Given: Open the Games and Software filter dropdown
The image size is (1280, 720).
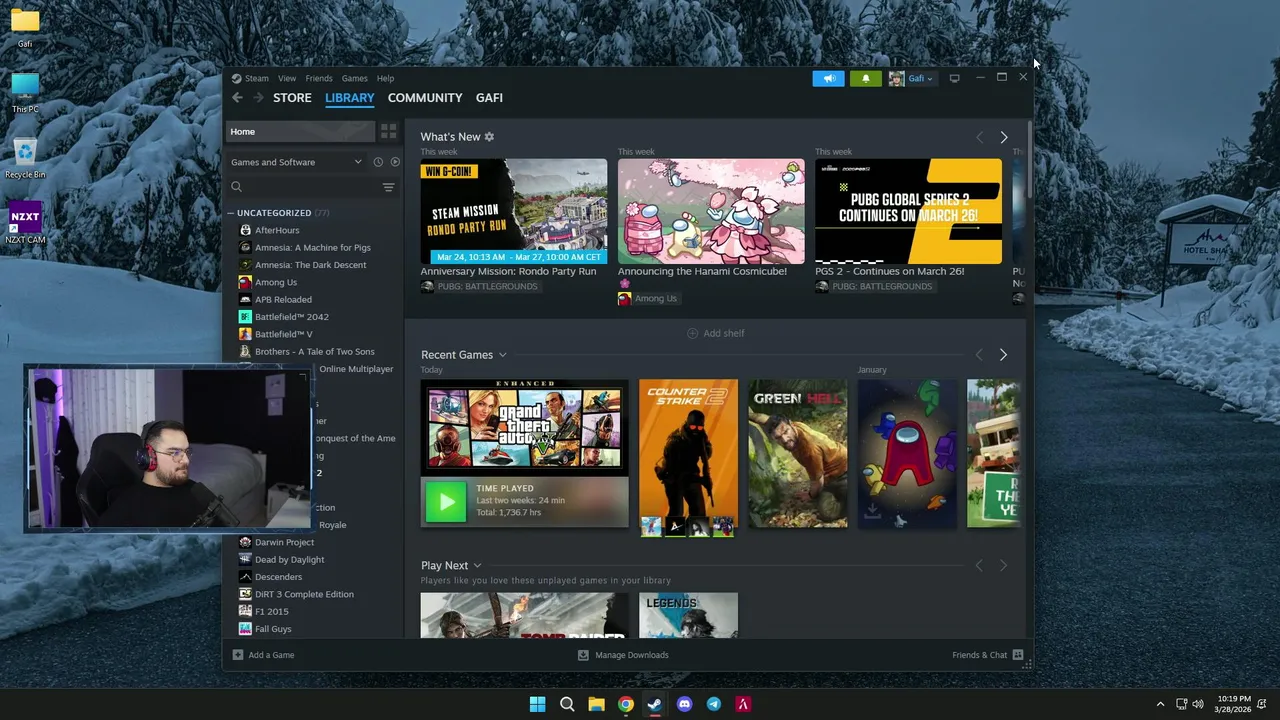Looking at the screenshot, I should 296,162.
